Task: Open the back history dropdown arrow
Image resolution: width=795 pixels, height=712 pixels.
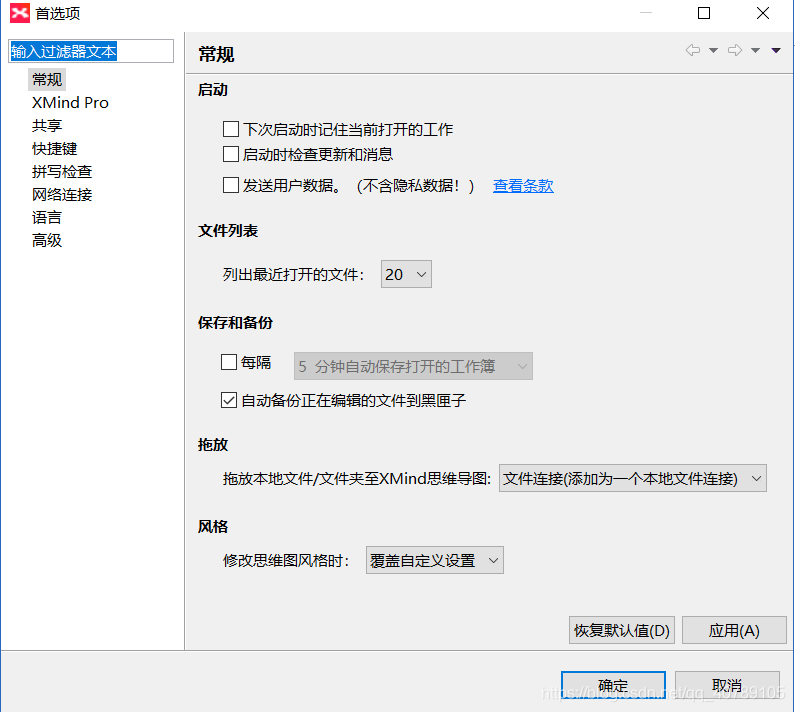Action: [x=713, y=50]
